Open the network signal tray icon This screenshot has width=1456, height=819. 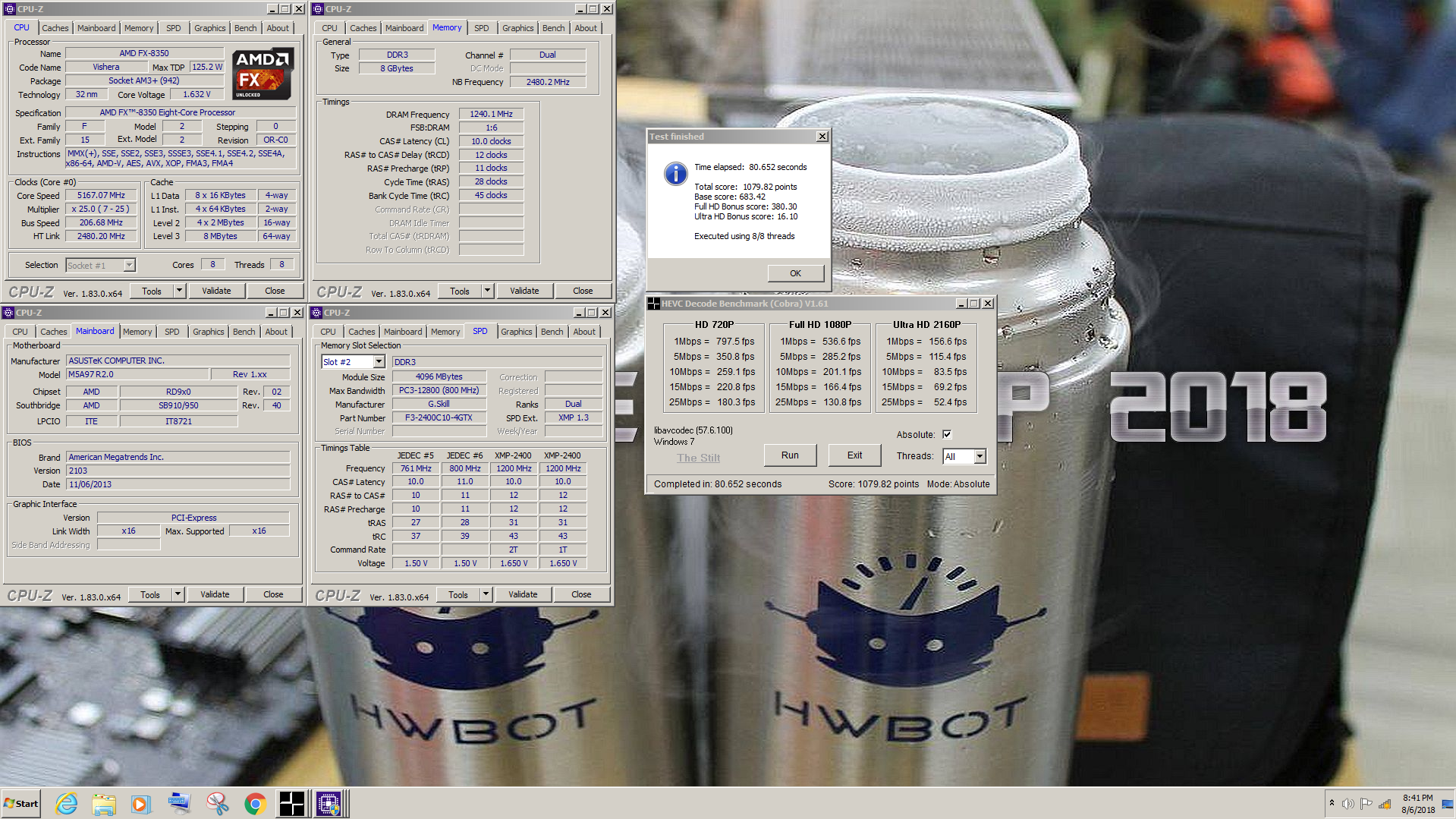(1385, 804)
